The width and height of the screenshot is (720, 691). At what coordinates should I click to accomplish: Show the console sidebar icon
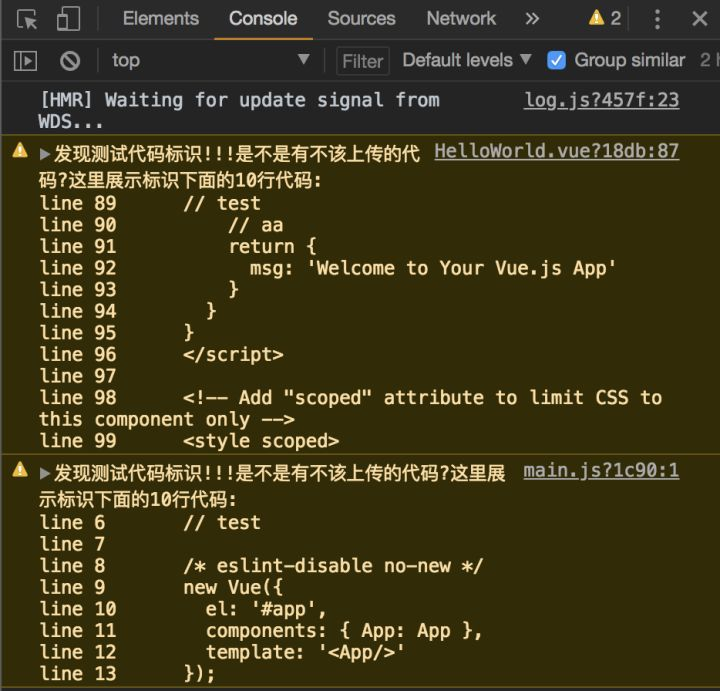(25, 61)
